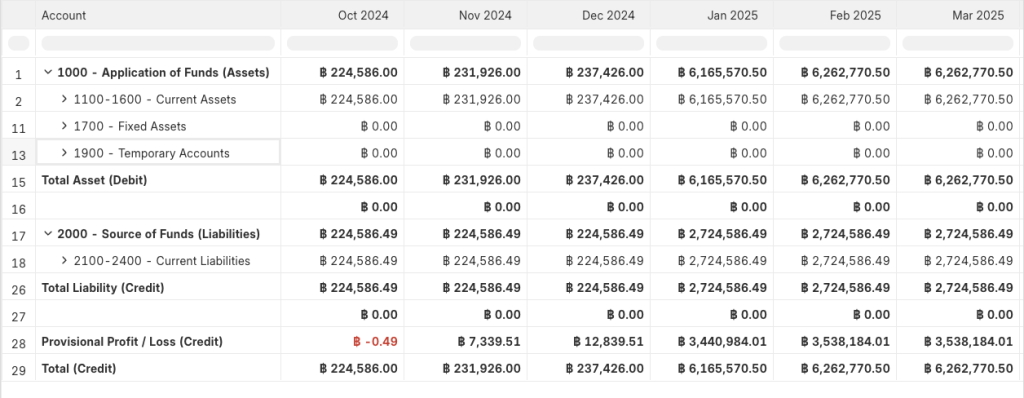The width and height of the screenshot is (1024, 398).
Task: Expand the 1900 - Temporary Accounts row
Action: point(64,153)
